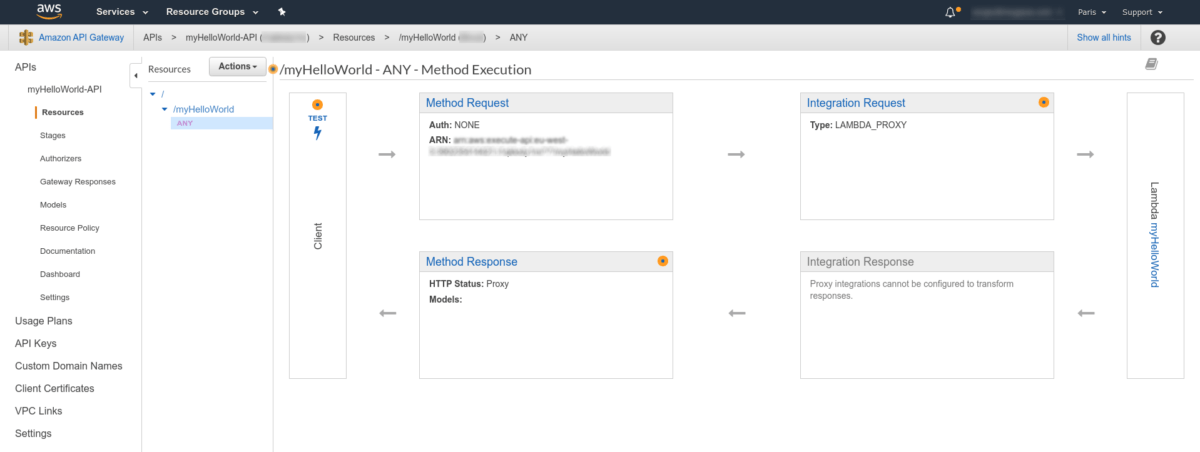Image resolution: width=1200 pixels, height=452 pixels.
Task: Select myHelloWorld-API in the sidebar
Action: point(65,89)
